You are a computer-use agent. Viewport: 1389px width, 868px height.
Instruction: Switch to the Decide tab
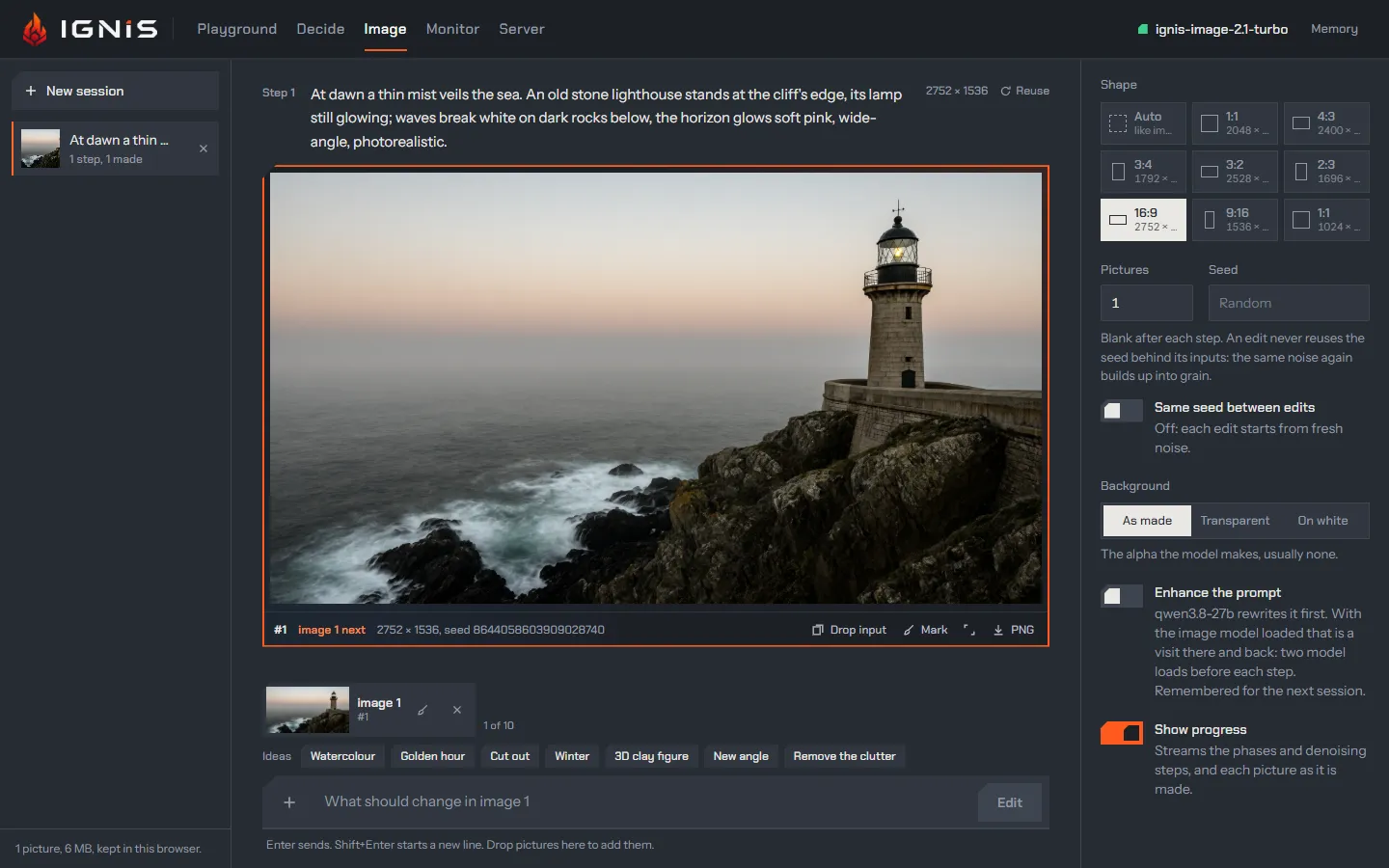point(320,29)
